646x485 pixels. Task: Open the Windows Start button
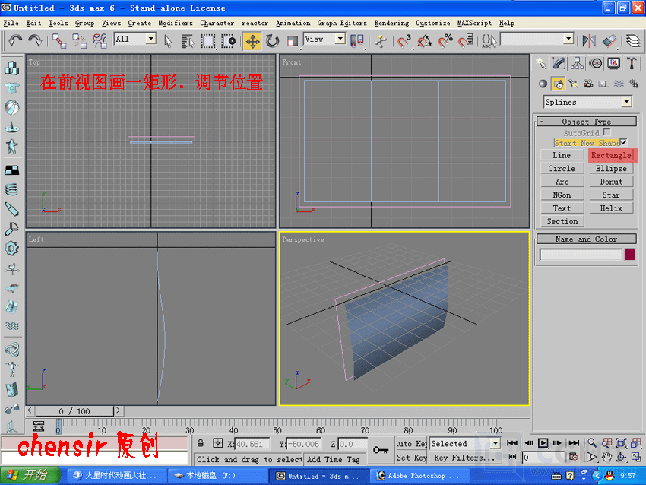[x=30, y=476]
